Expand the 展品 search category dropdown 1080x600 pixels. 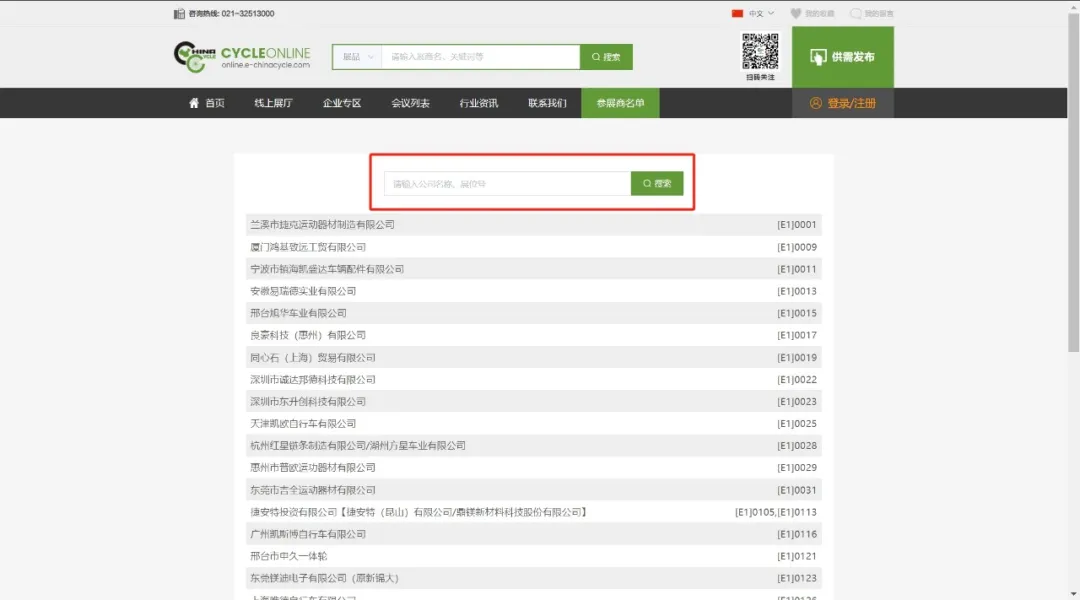click(357, 57)
